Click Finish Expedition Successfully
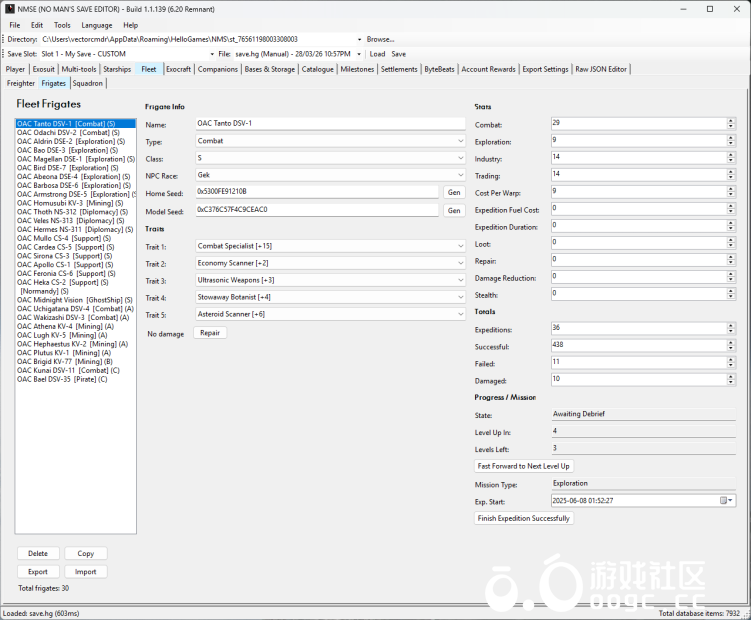The height and width of the screenshot is (620, 751). click(524, 518)
